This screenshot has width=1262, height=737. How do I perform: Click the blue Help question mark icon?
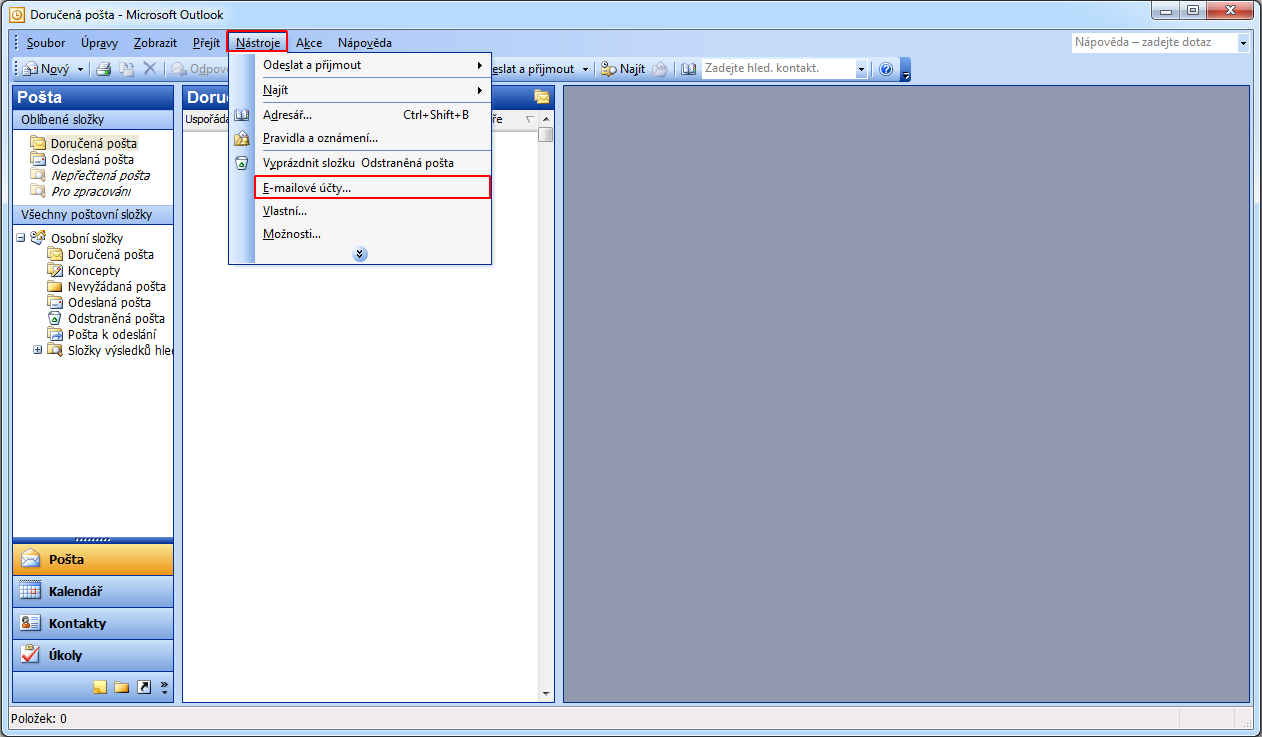885,69
